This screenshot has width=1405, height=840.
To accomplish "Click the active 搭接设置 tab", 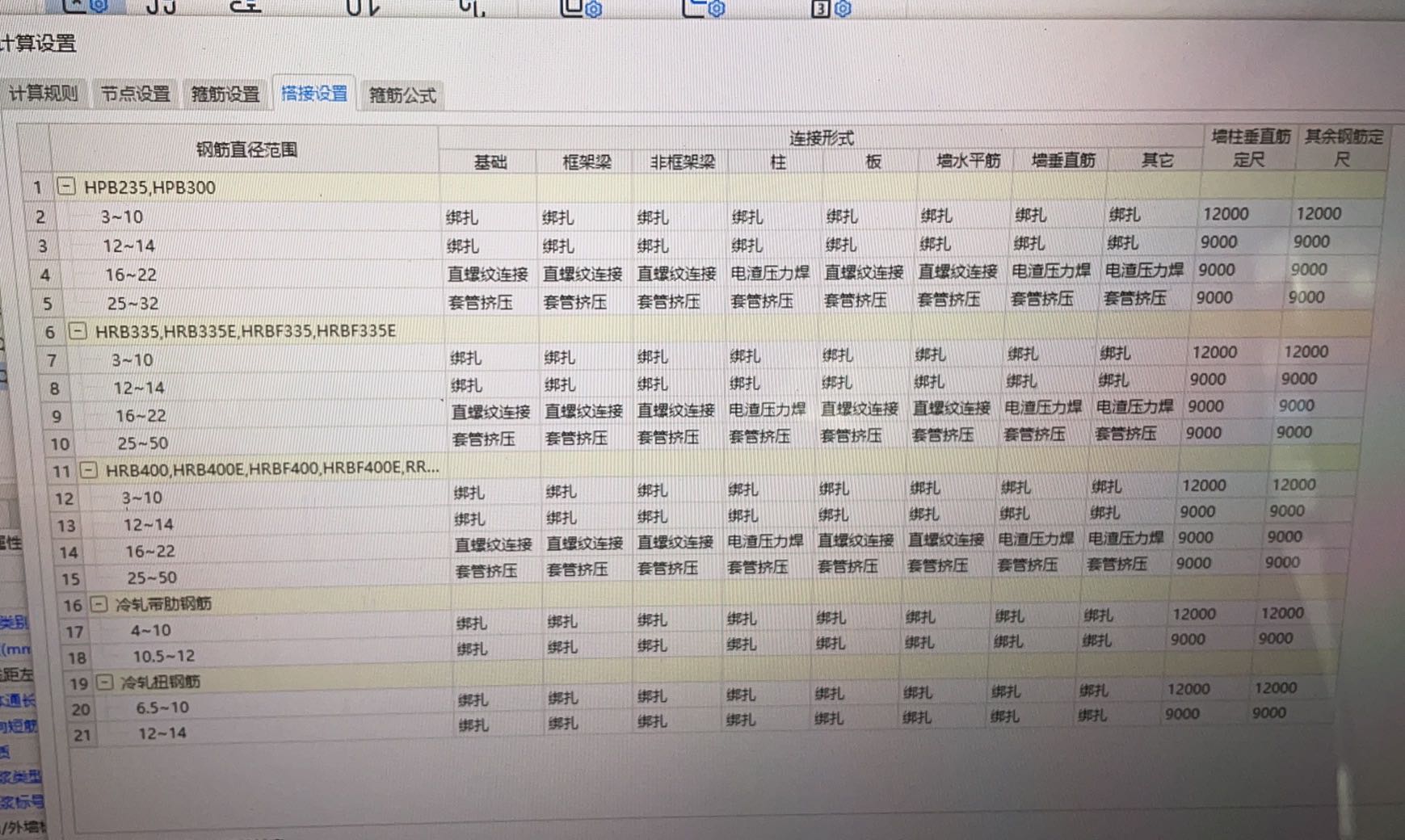I will tap(314, 94).
